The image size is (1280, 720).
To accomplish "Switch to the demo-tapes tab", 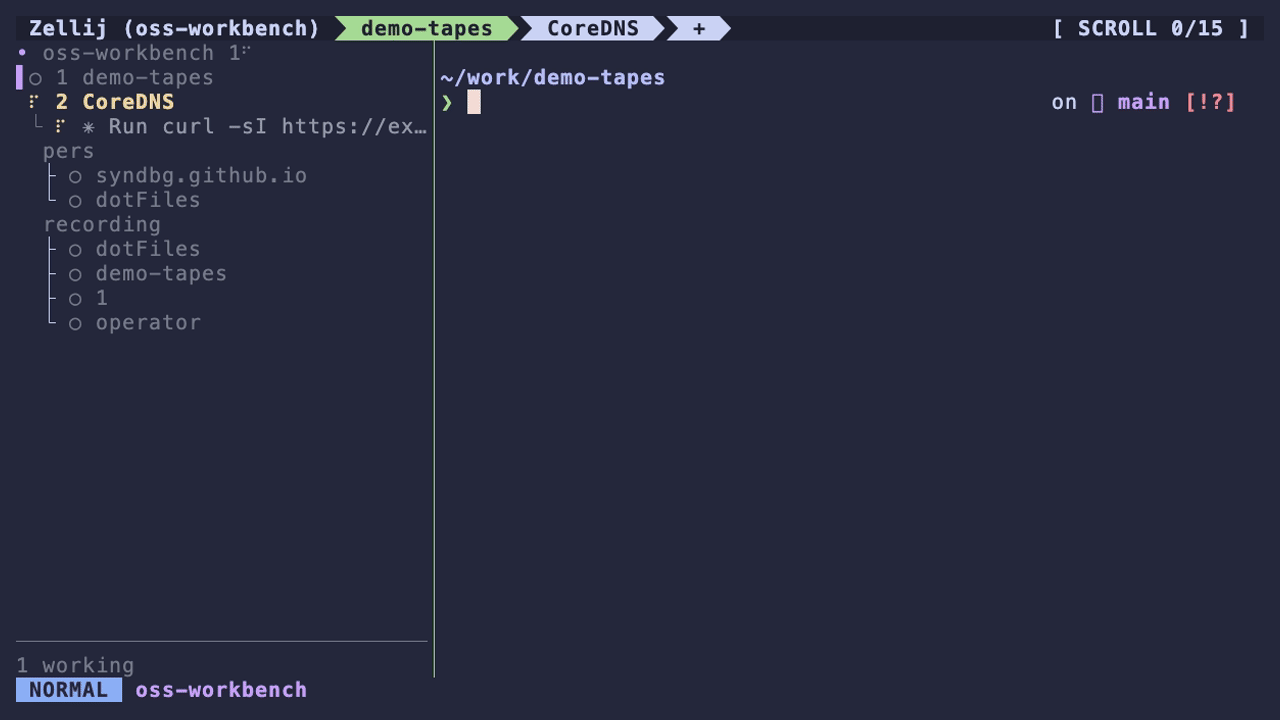I will tap(427, 28).
